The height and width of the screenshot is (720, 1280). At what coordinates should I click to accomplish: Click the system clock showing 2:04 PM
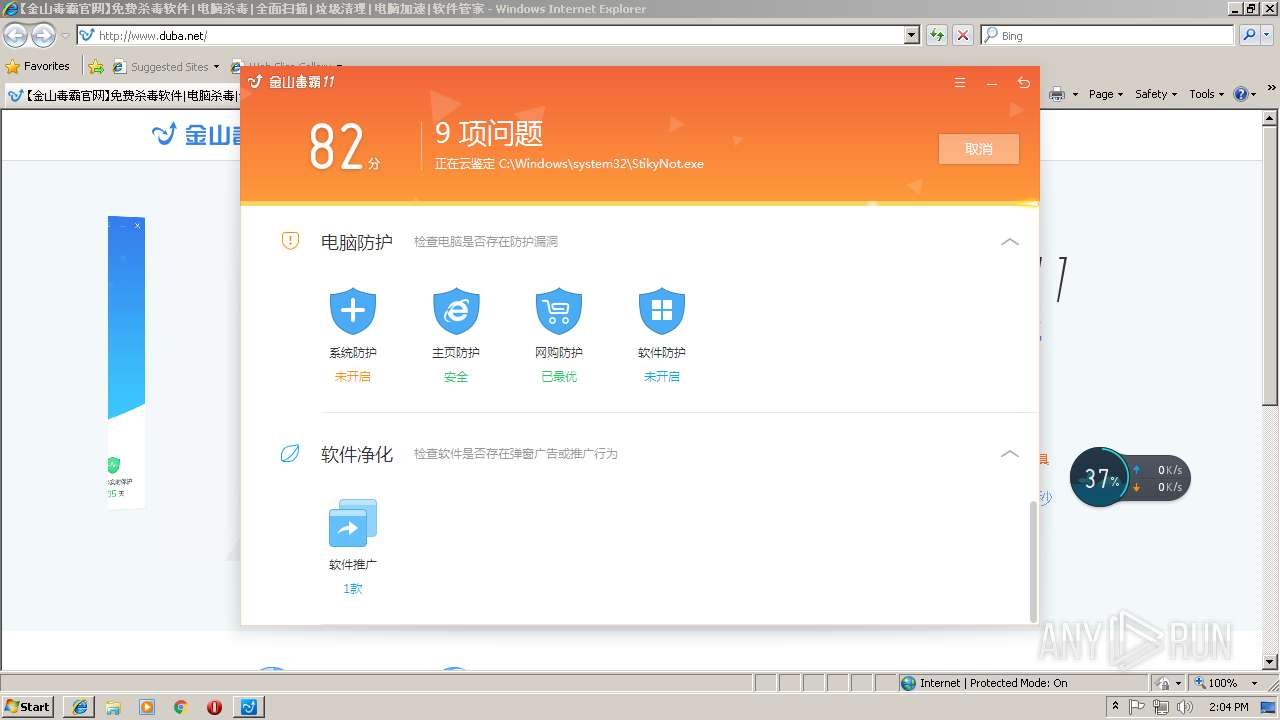[x=1229, y=707]
